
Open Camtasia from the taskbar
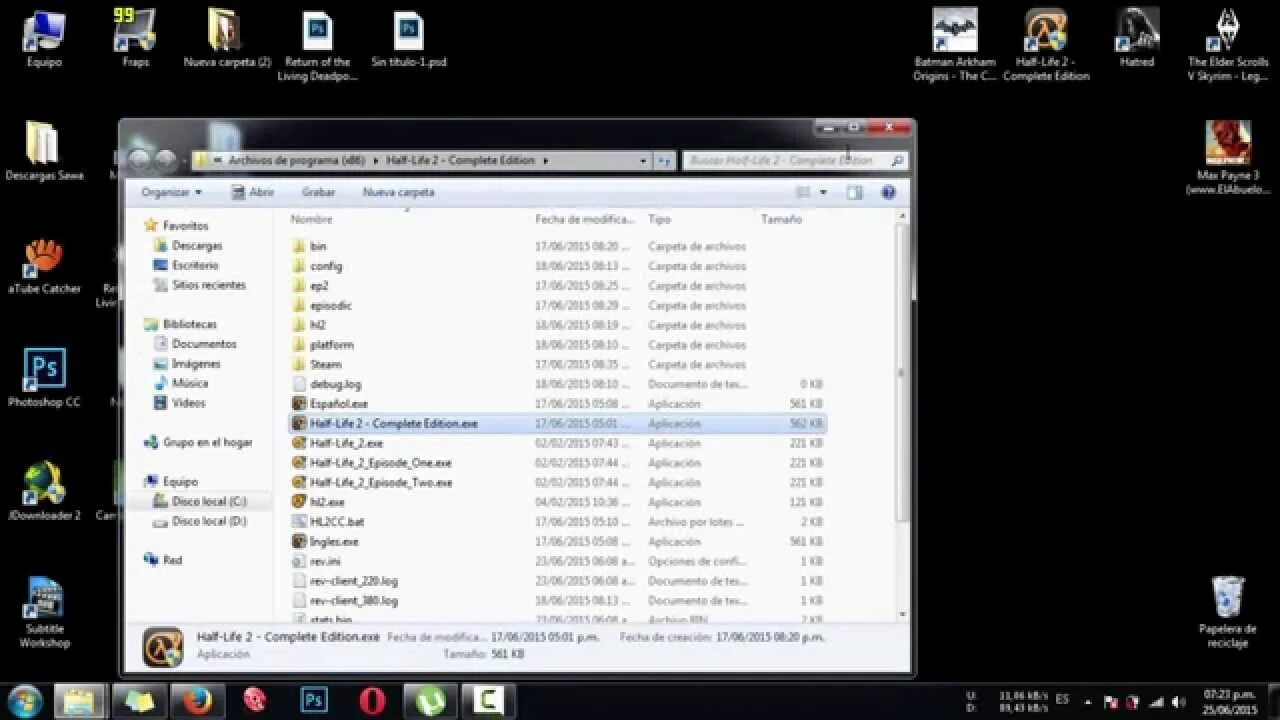point(488,700)
